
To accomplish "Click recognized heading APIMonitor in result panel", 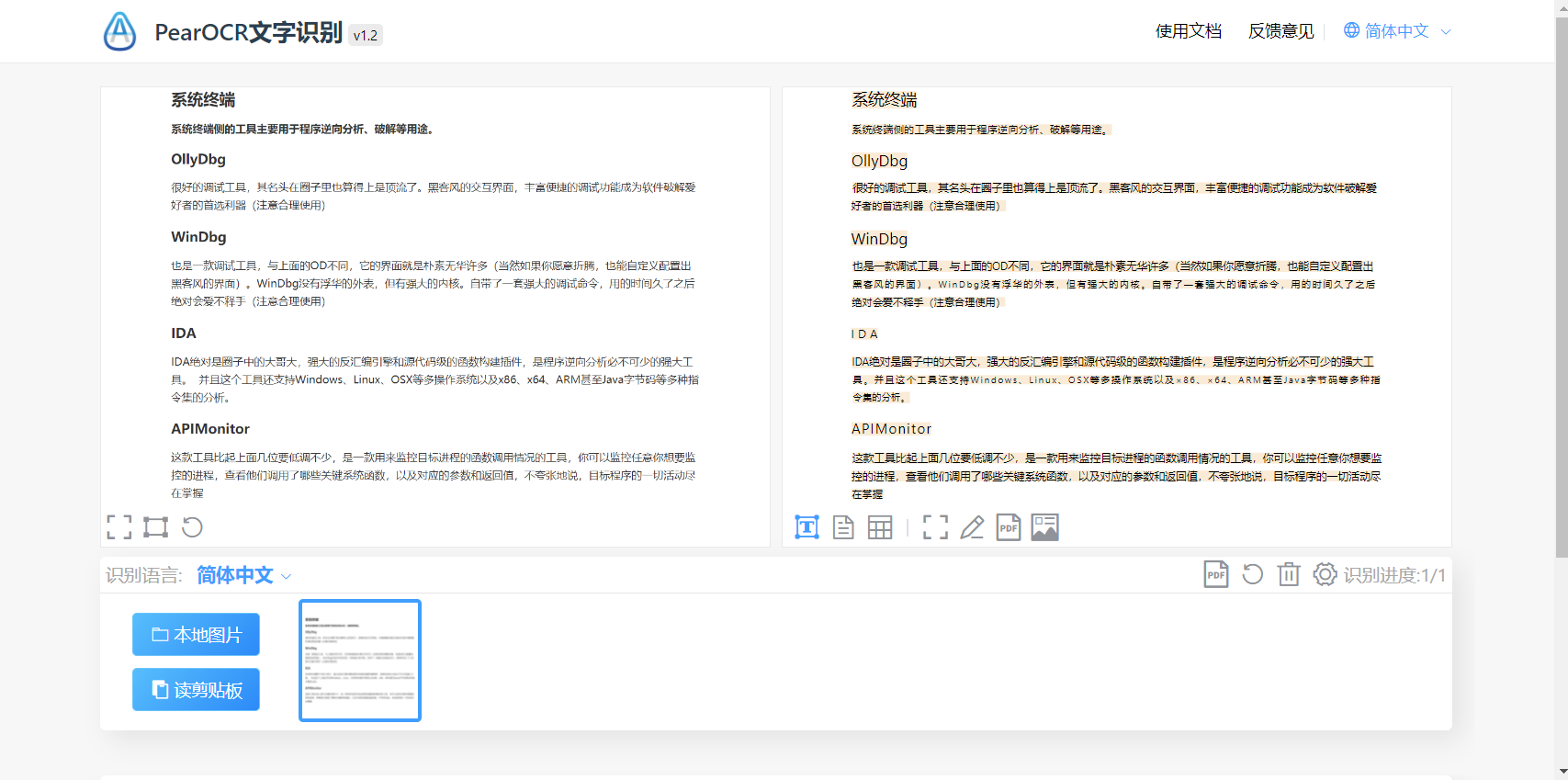I will point(891,429).
